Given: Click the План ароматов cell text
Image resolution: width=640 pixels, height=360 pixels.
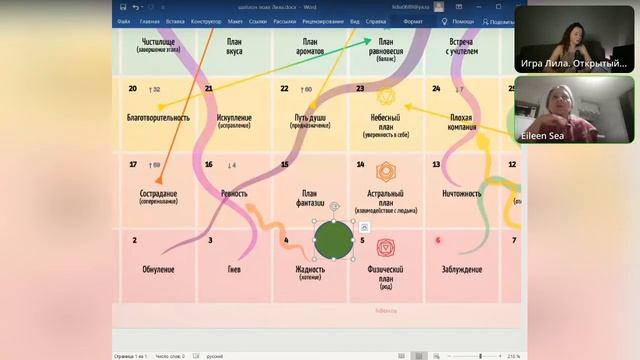Looking at the screenshot, I should coord(310,46).
